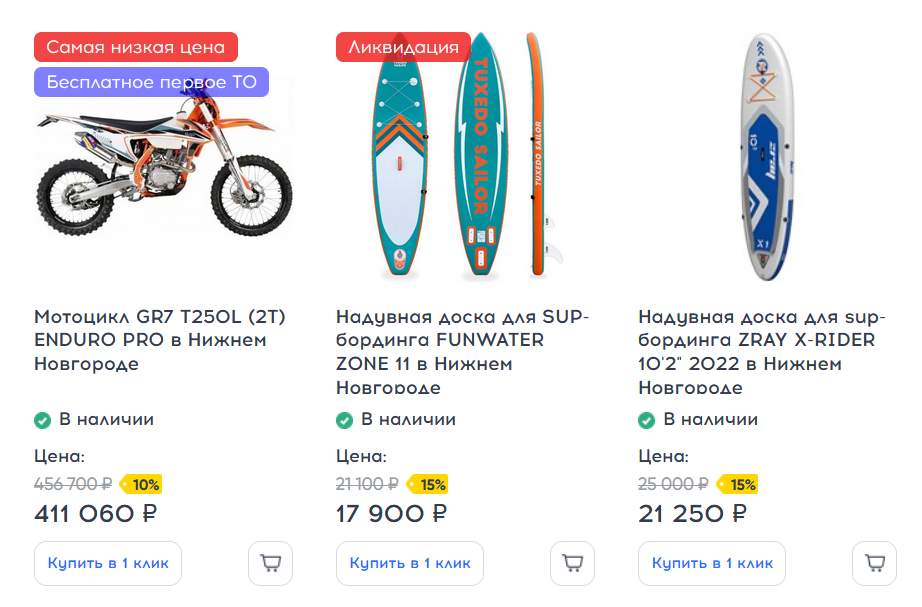922x607 pixels.
Task: Click 15% discount tag on FUNWATER board
Action: pyautogui.click(x=429, y=485)
